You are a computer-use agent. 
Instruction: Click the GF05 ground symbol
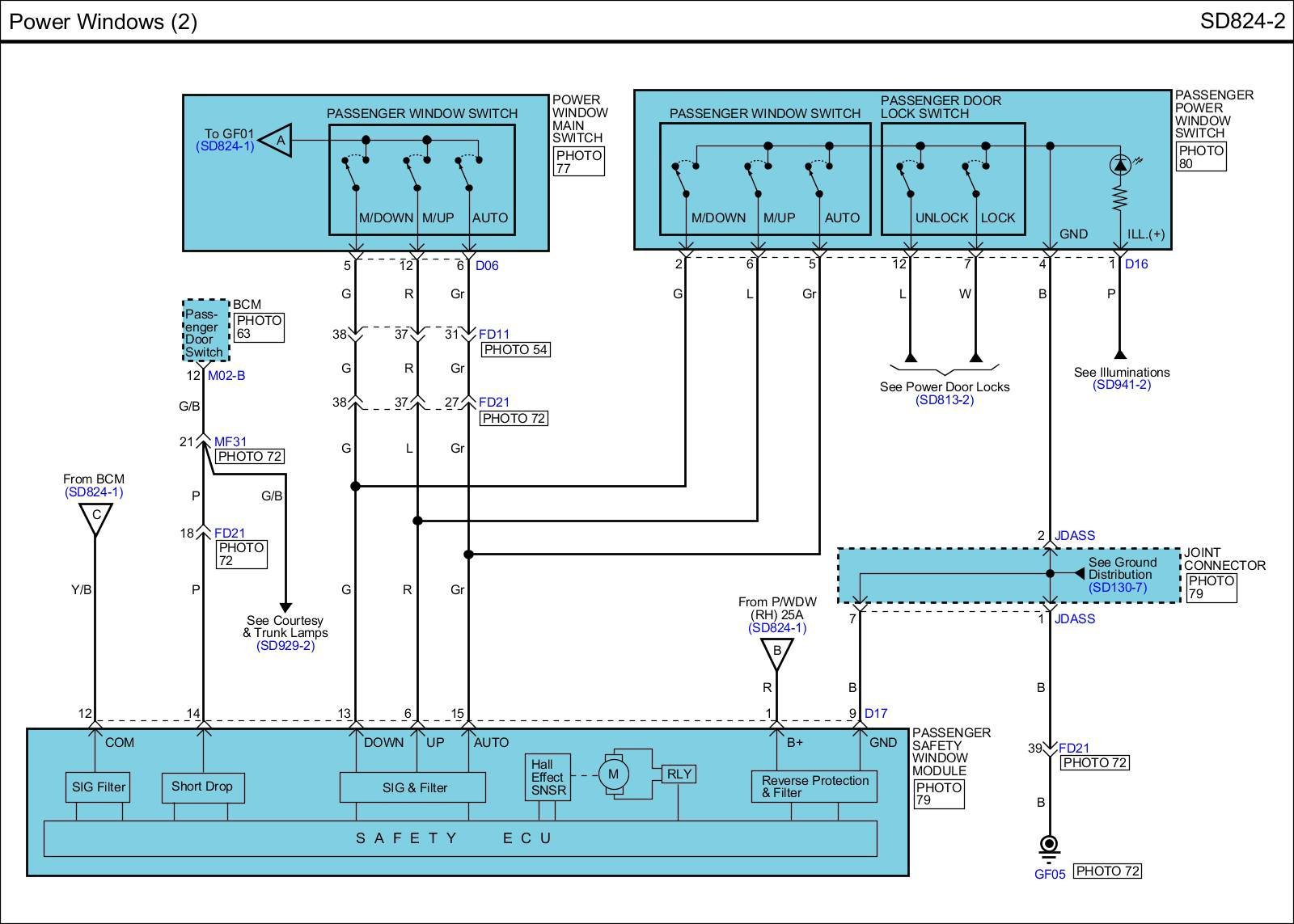pos(1049,846)
